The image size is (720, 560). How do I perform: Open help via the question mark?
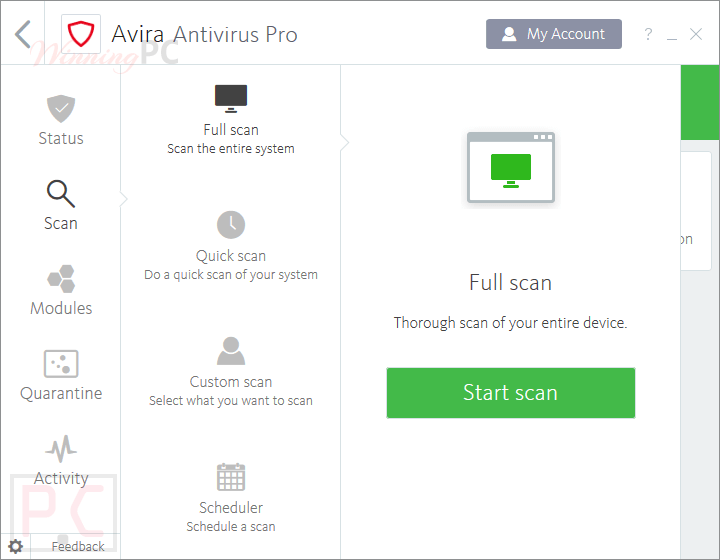648,34
